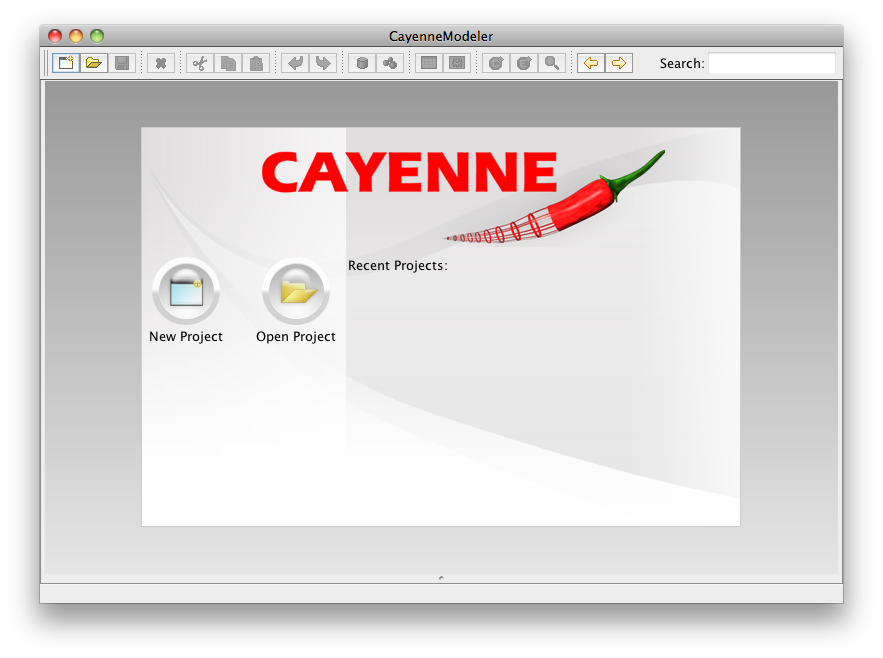Choose Open Project on welcome screen
The height and width of the screenshot is (658, 883).
[296, 292]
